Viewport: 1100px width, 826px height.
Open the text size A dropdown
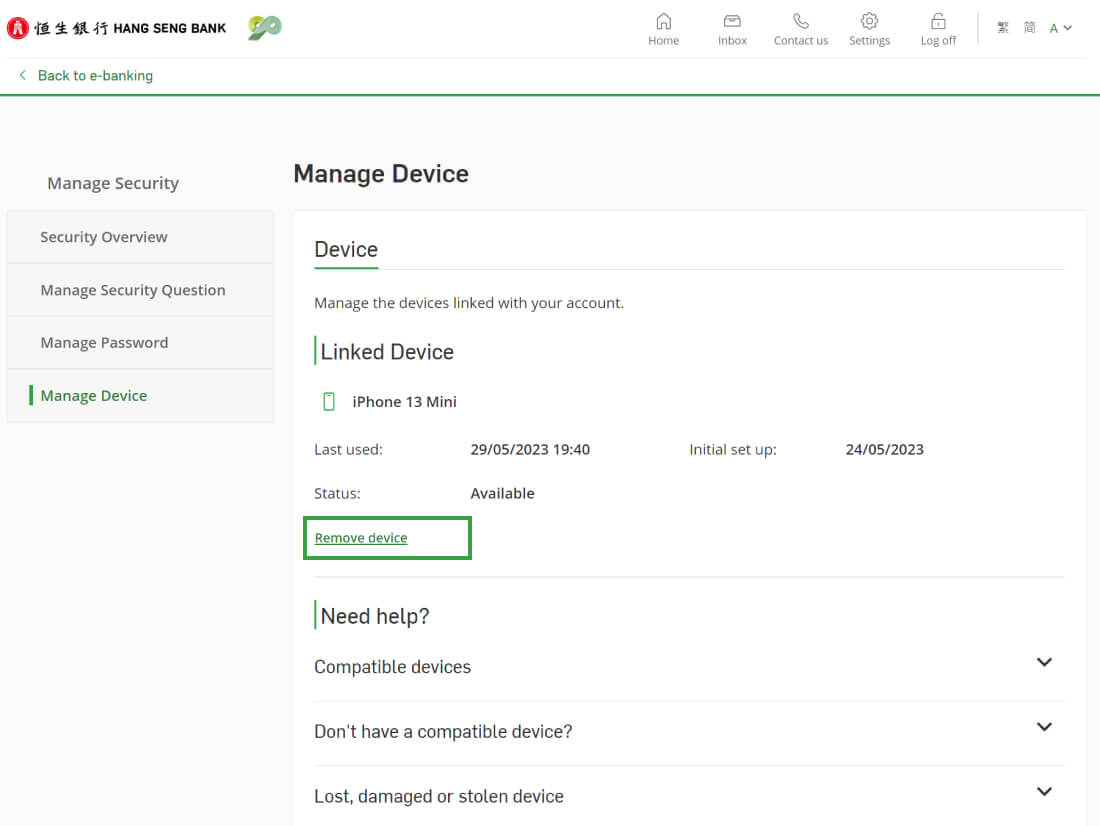pyautogui.click(x=1060, y=28)
